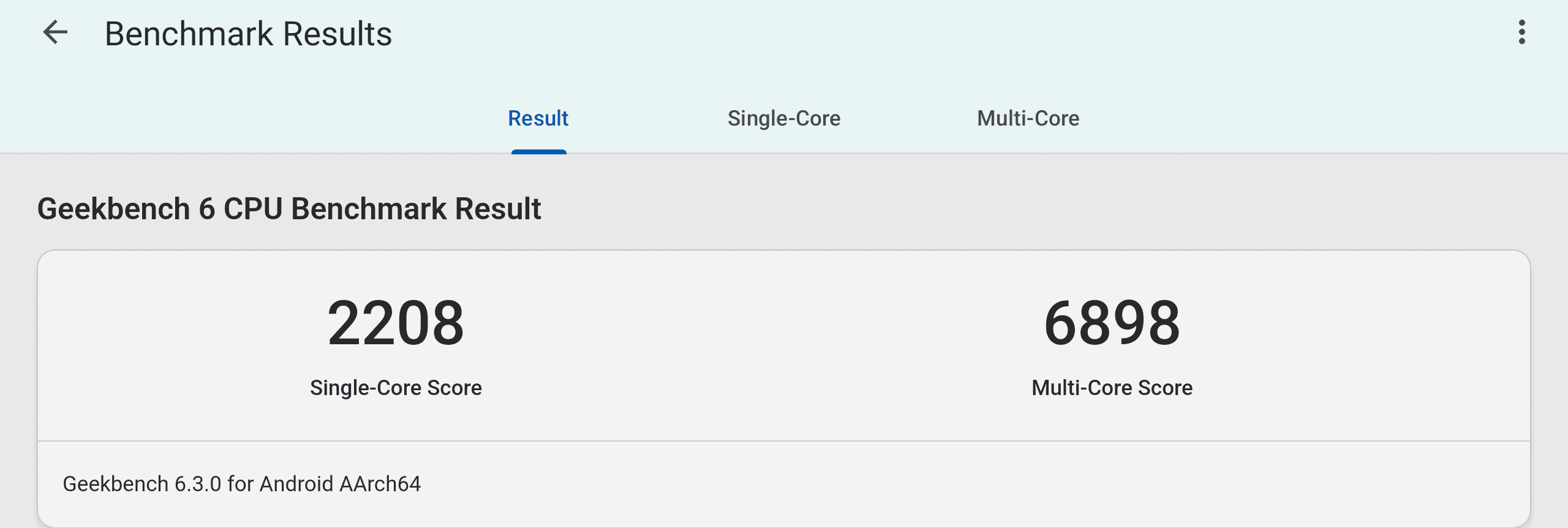
Task: Select the Multi-Core tab
Action: pos(1028,118)
